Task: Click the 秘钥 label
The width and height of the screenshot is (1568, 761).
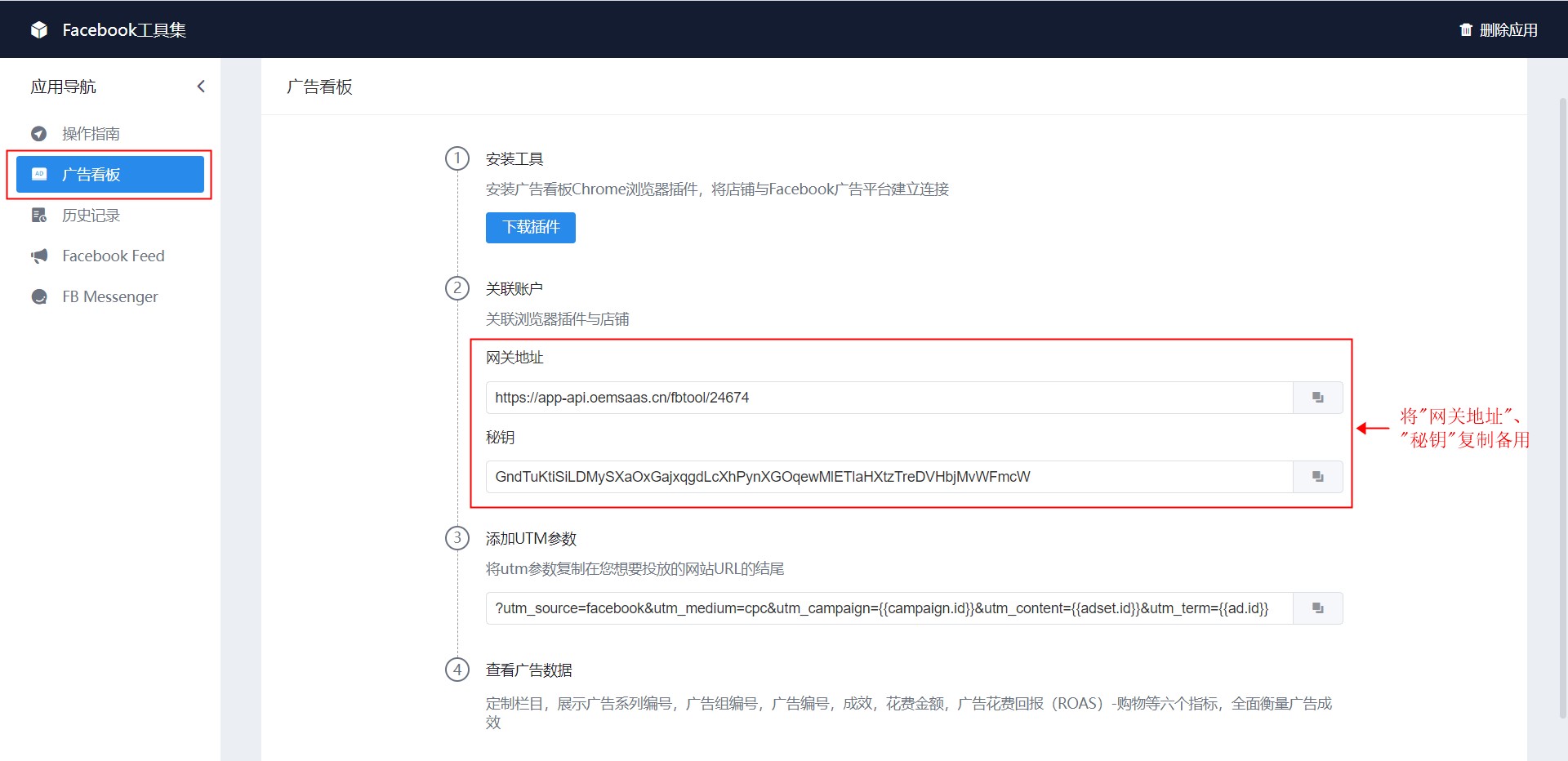Action: click(x=501, y=438)
